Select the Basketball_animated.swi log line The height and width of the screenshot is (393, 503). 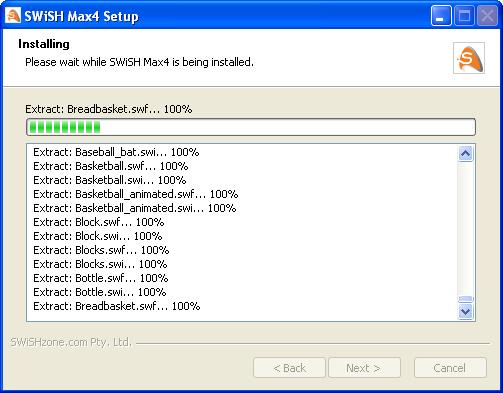click(135, 208)
